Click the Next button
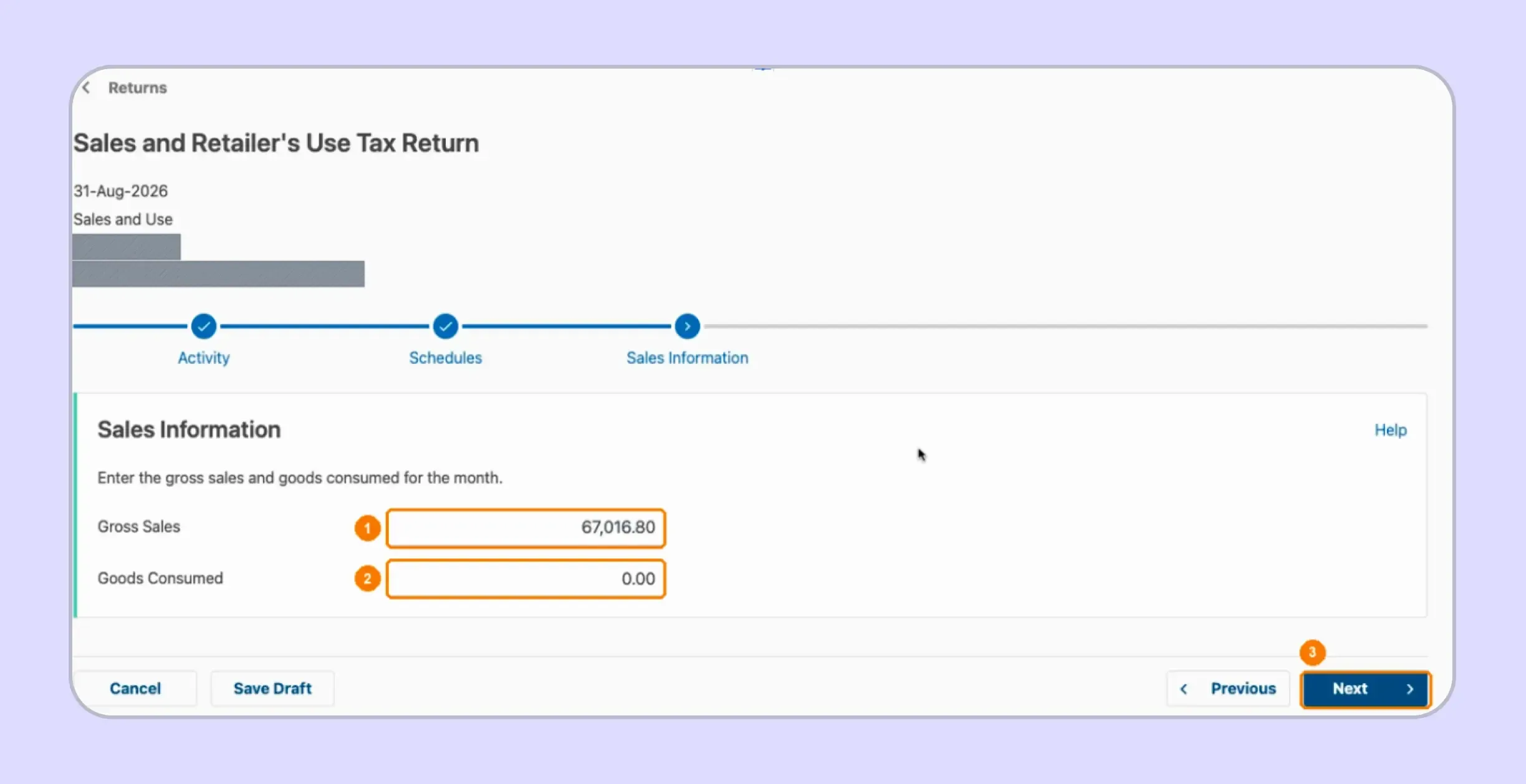Screen dimensions: 1526x784 pyautogui.click(x=1365, y=689)
